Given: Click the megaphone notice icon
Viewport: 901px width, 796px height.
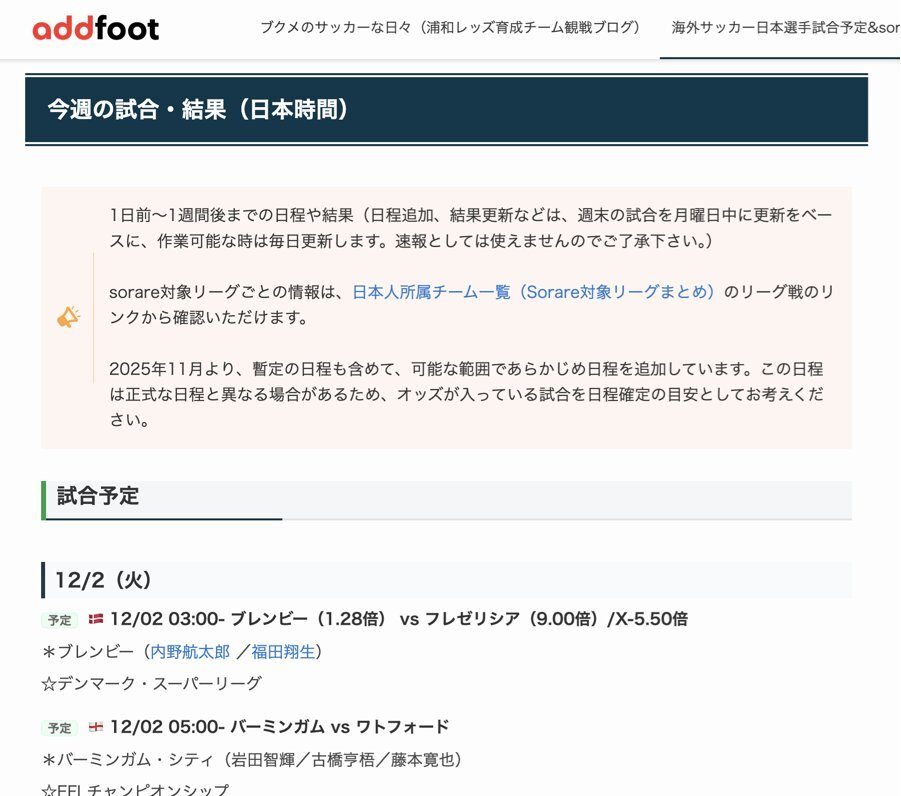Looking at the screenshot, I should (68, 317).
